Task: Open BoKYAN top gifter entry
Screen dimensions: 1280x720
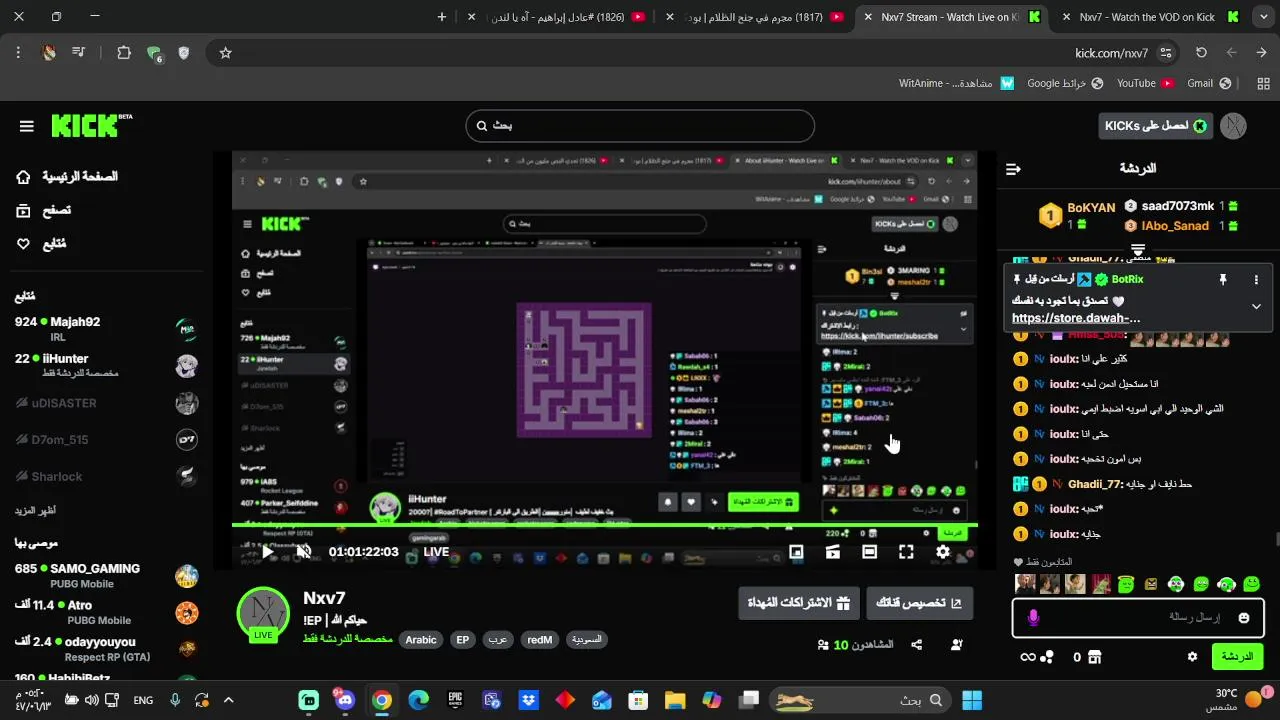Action: (1077, 215)
